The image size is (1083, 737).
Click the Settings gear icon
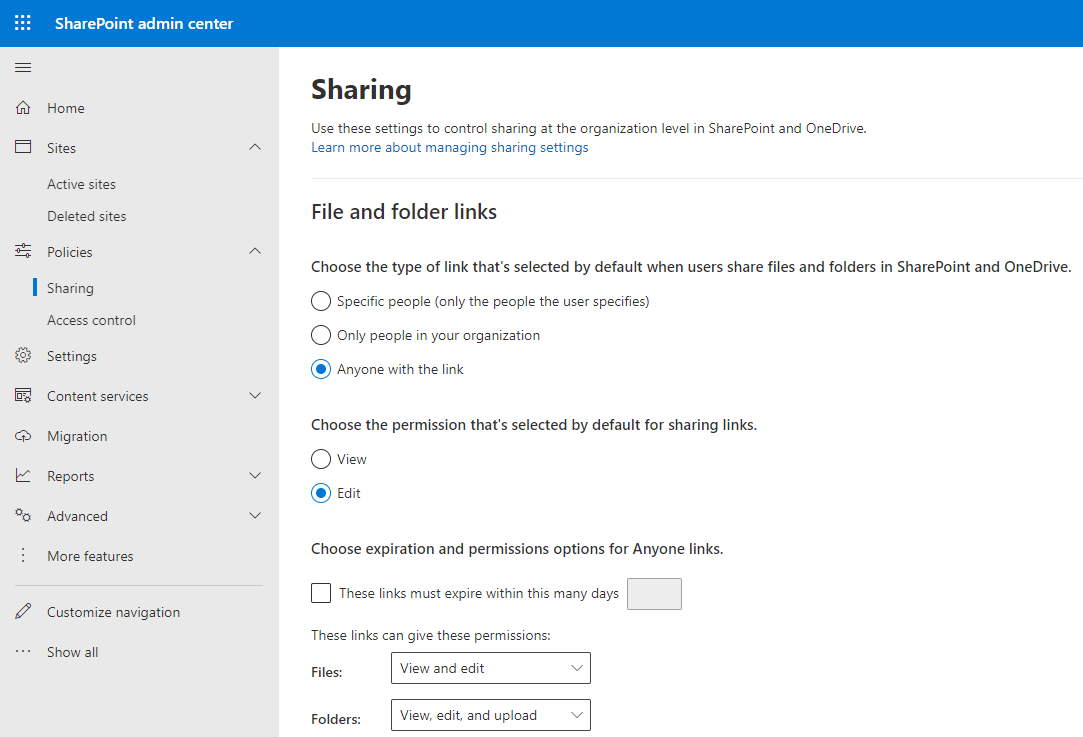(x=23, y=356)
